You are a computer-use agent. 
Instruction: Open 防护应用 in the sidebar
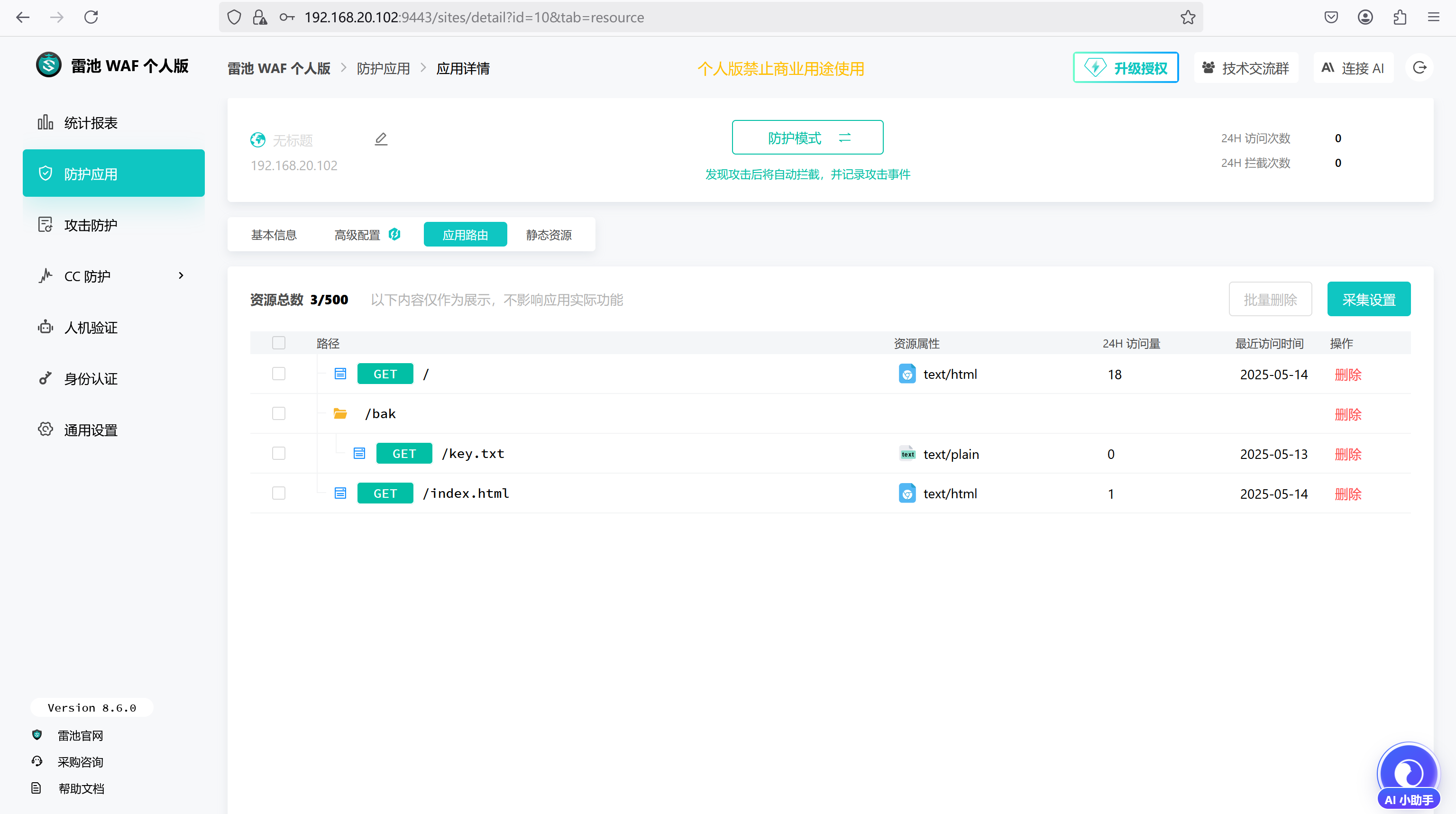click(x=113, y=174)
